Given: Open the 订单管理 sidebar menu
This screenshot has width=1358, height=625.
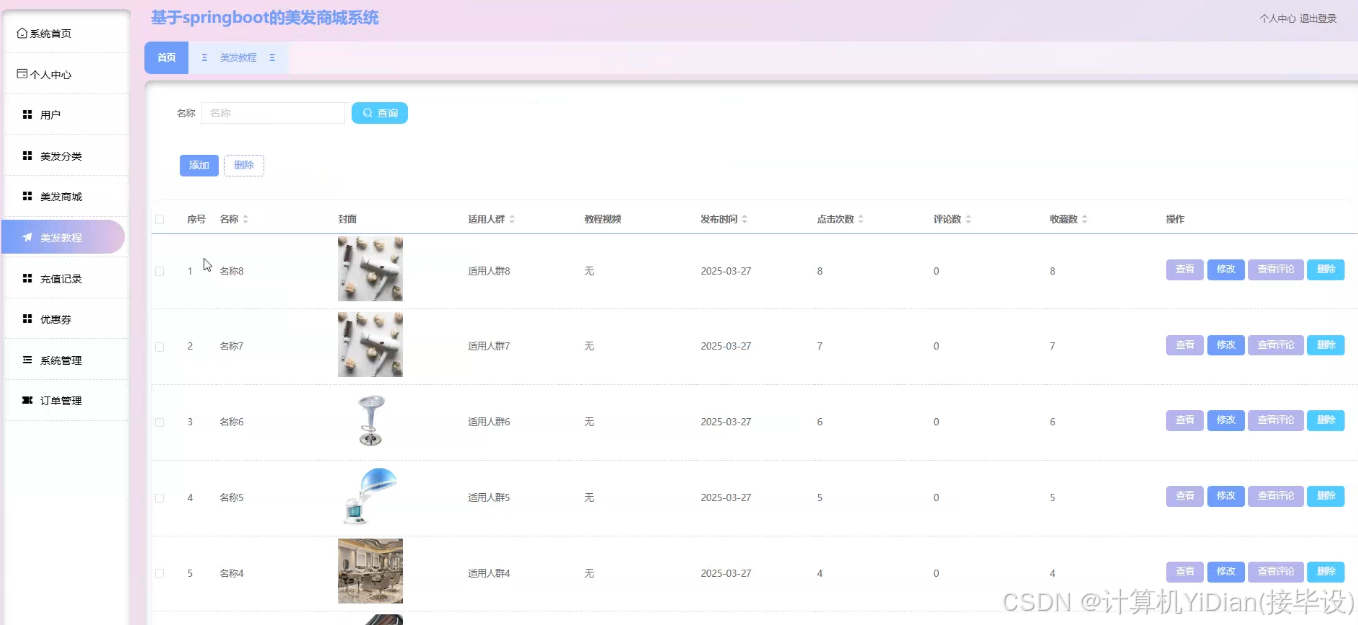Looking at the screenshot, I should coord(65,400).
